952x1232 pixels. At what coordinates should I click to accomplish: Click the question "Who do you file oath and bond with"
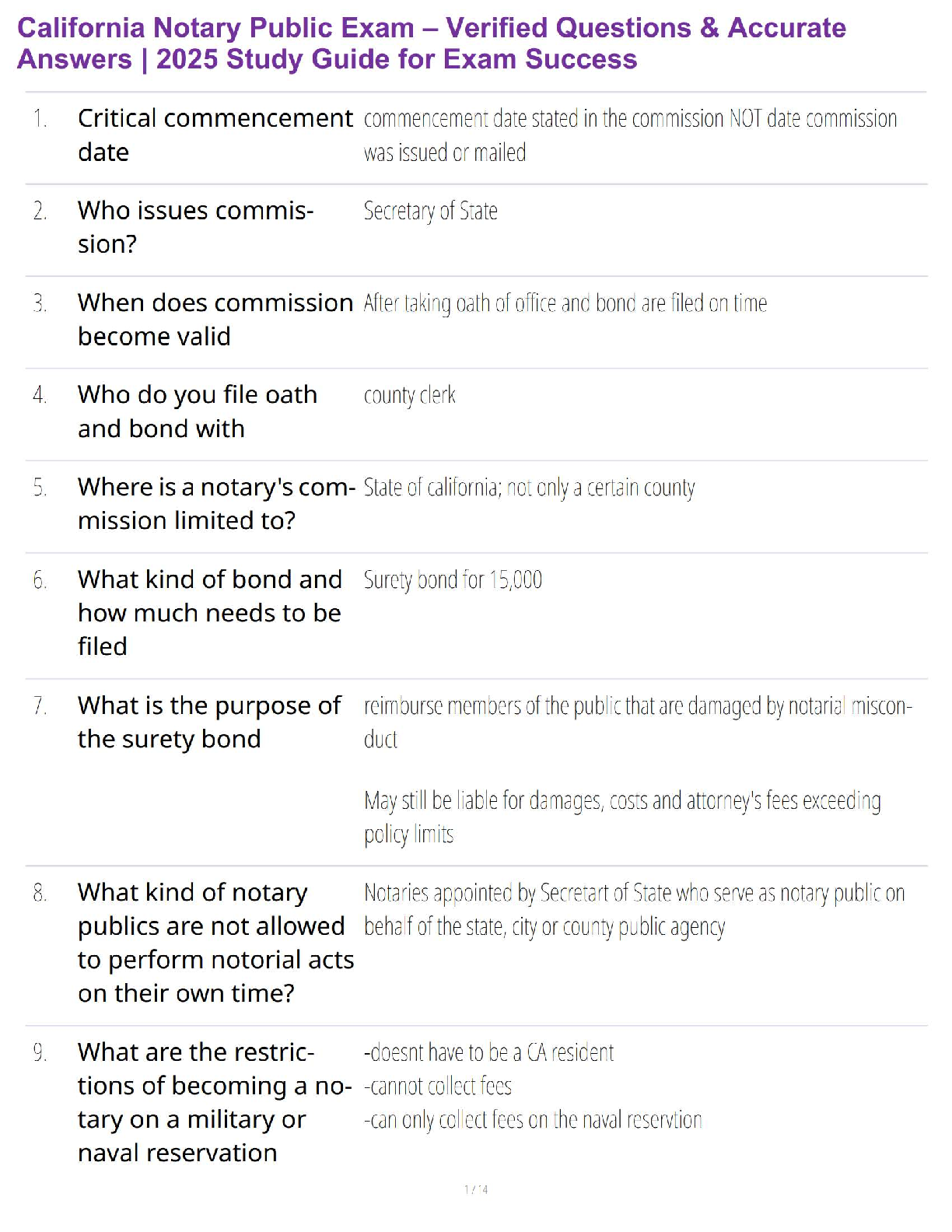point(197,411)
